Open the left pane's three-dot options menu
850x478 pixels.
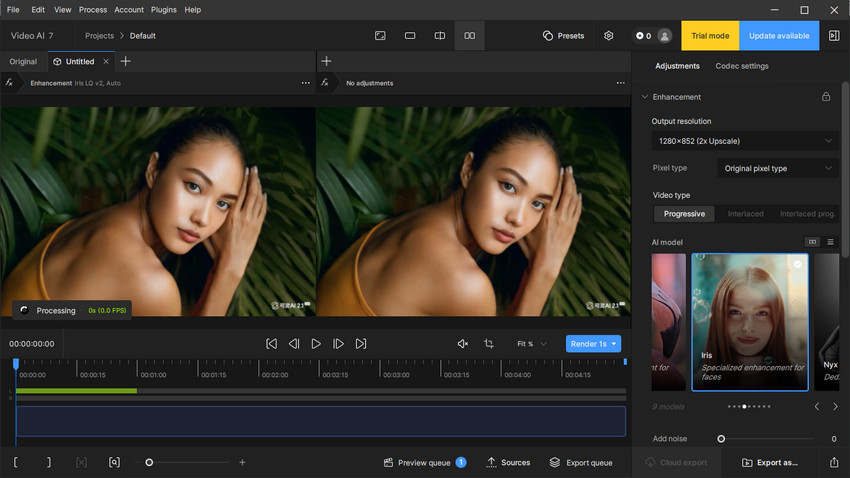(306, 83)
